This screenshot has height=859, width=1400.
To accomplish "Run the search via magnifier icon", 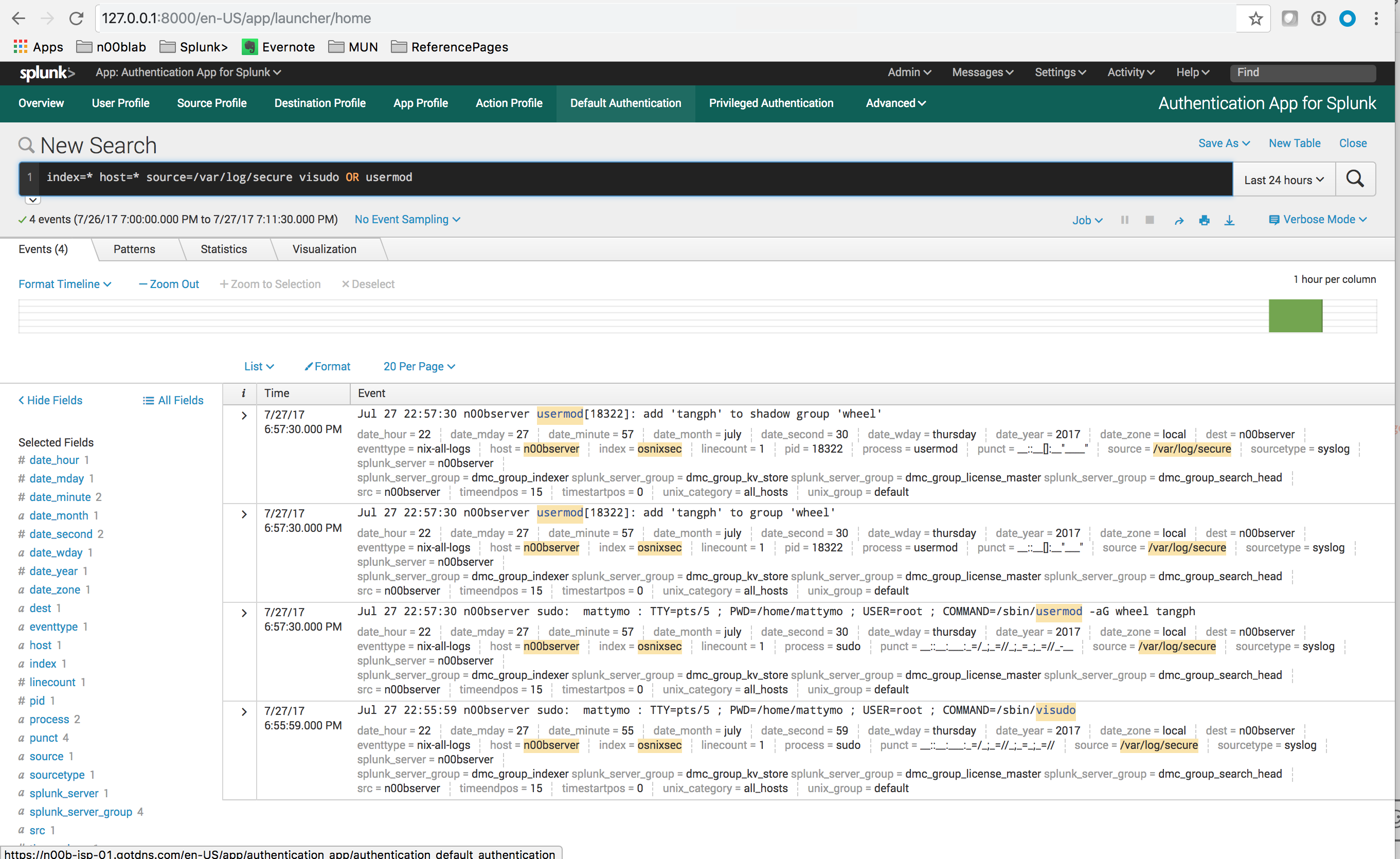I will click(1355, 178).
